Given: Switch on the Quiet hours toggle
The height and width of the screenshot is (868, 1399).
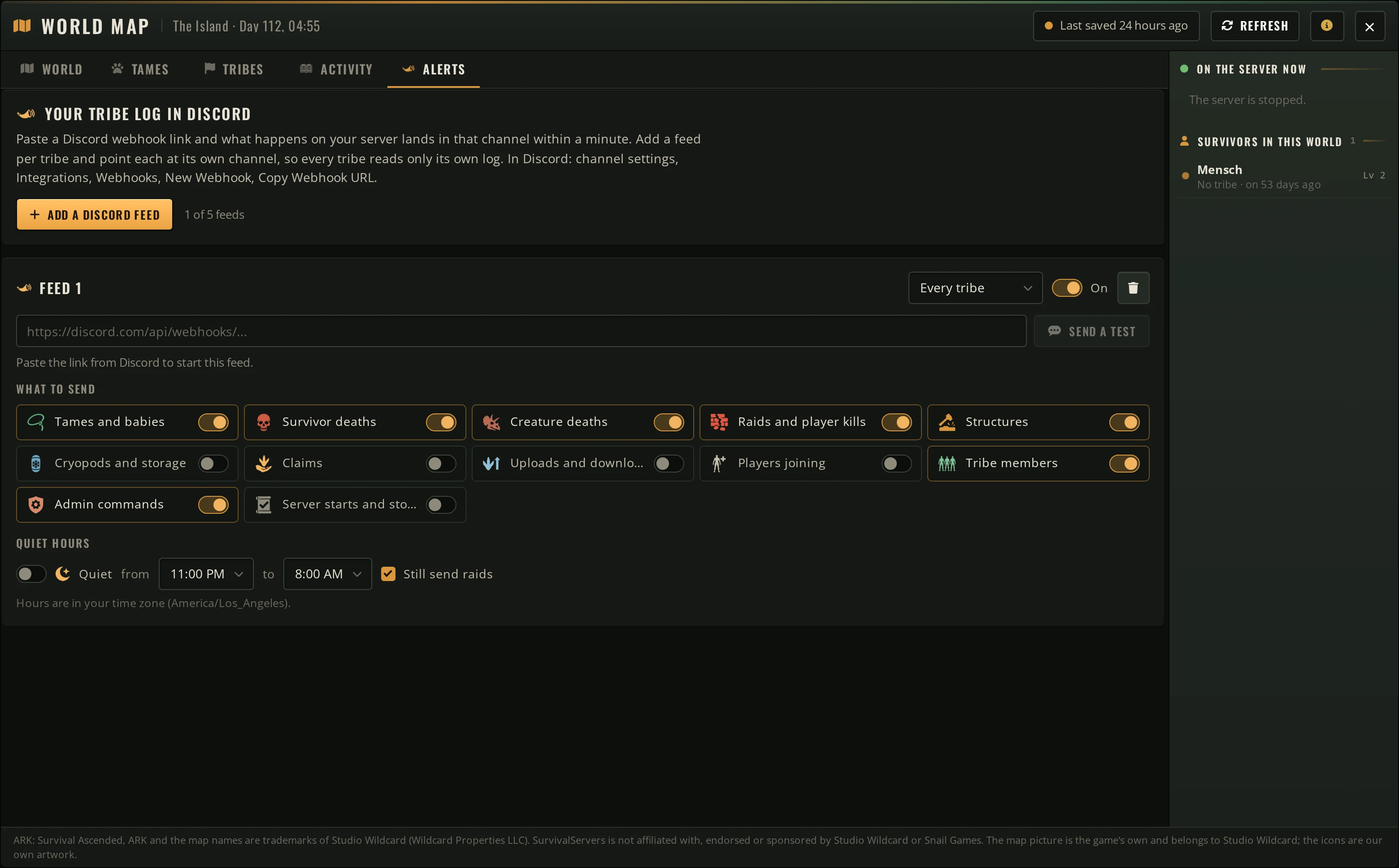Looking at the screenshot, I should (x=31, y=573).
